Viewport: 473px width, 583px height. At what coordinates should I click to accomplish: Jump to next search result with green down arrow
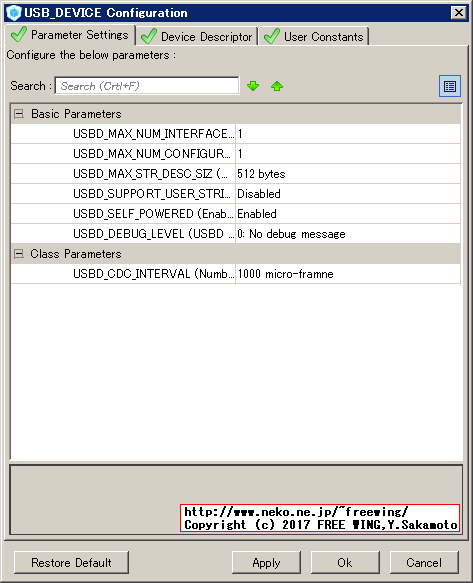point(253,86)
